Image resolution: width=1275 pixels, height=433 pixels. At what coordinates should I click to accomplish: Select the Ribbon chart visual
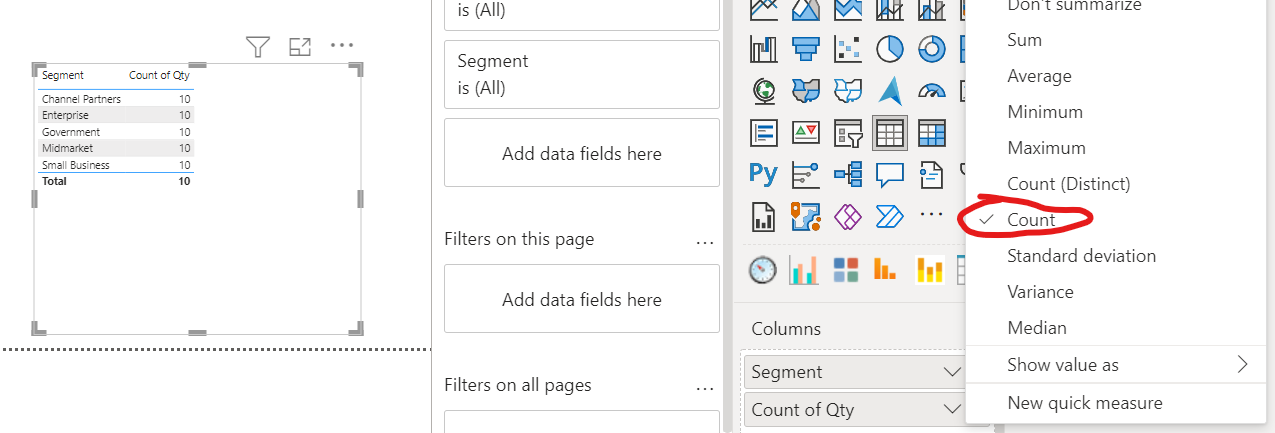tap(764, 47)
